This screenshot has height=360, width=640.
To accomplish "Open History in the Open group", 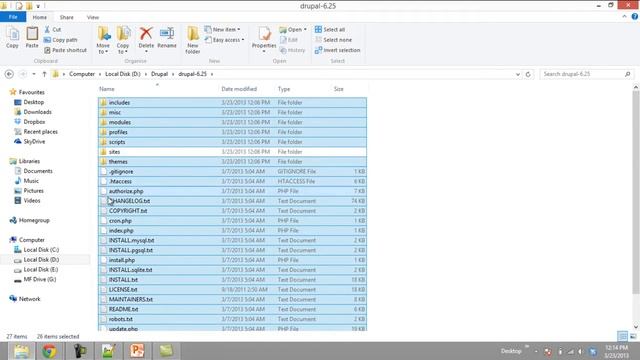I will tap(292, 50).
